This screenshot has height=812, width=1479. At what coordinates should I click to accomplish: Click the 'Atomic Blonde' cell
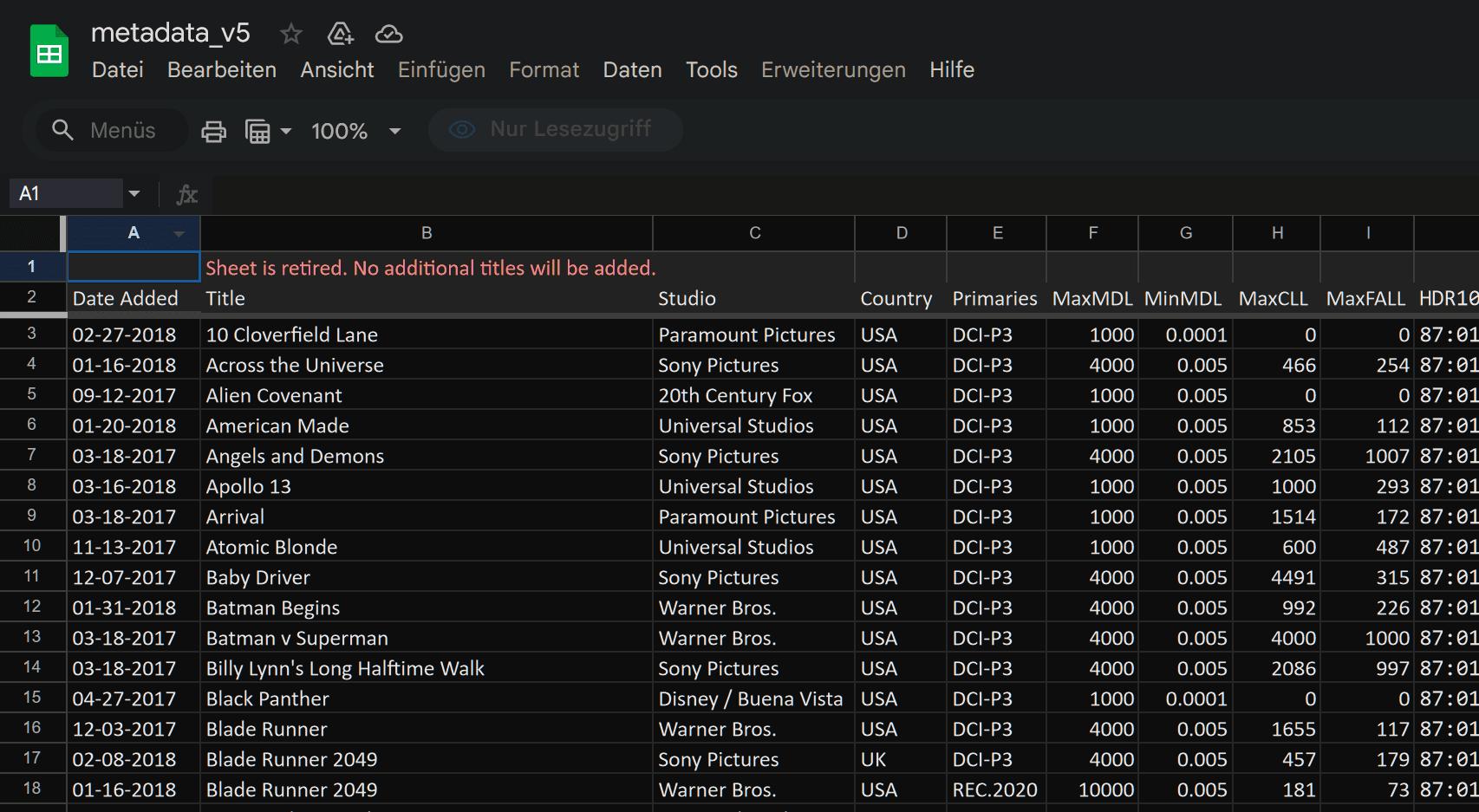pyautogui.click(x=427, y=547)
